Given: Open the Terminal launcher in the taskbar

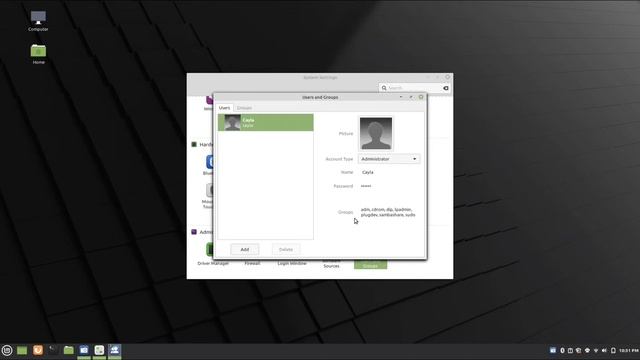Looking at the screenshot, I should tap(53, 350).
